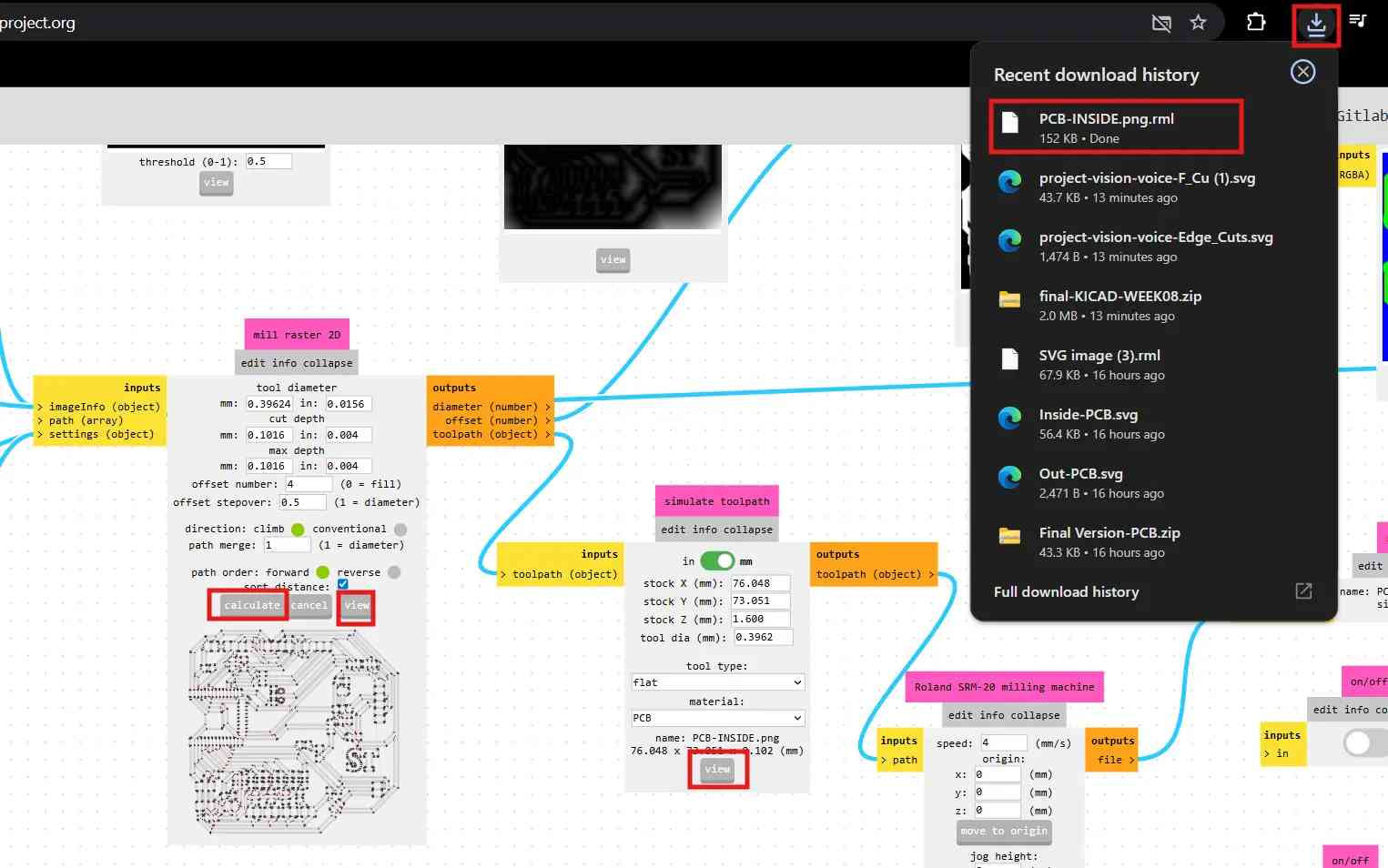
Task: Click view in the simulate toolpath module
Action: (717, 771)
